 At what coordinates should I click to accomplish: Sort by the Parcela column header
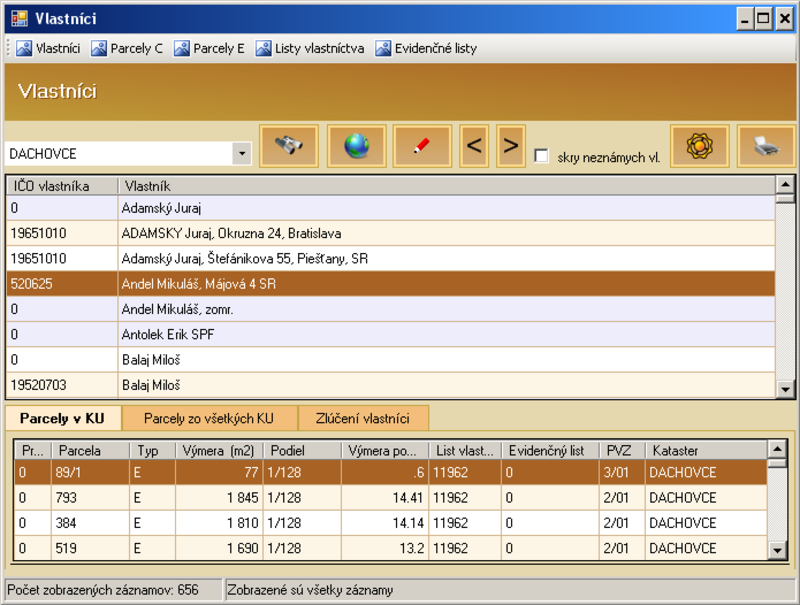[90, 450]
